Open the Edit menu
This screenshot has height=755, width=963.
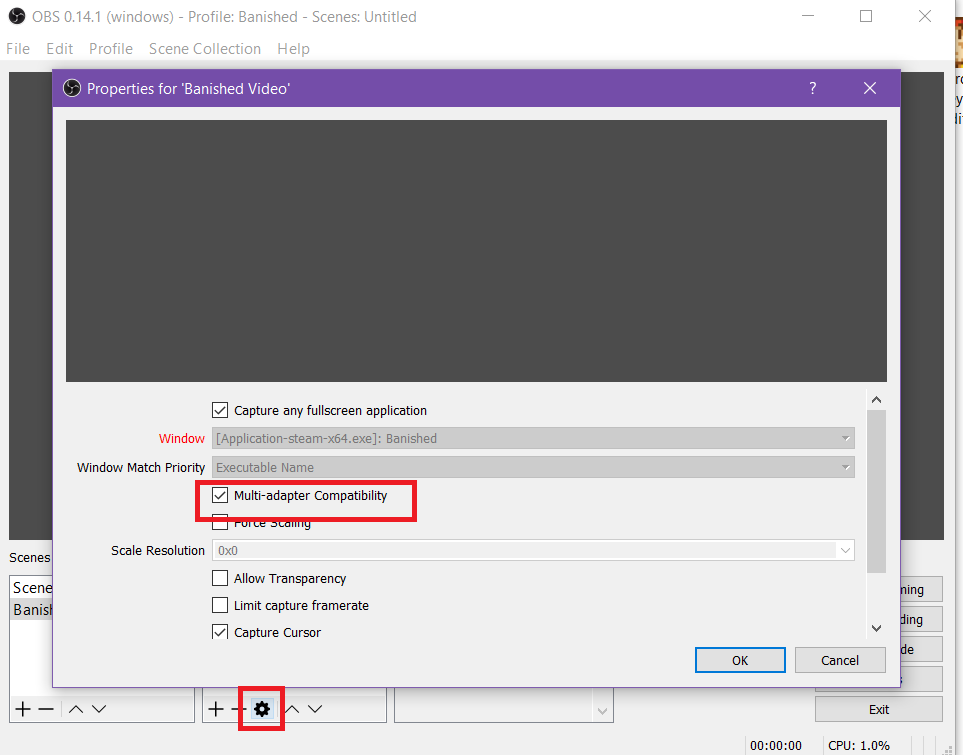click(60, 49)
